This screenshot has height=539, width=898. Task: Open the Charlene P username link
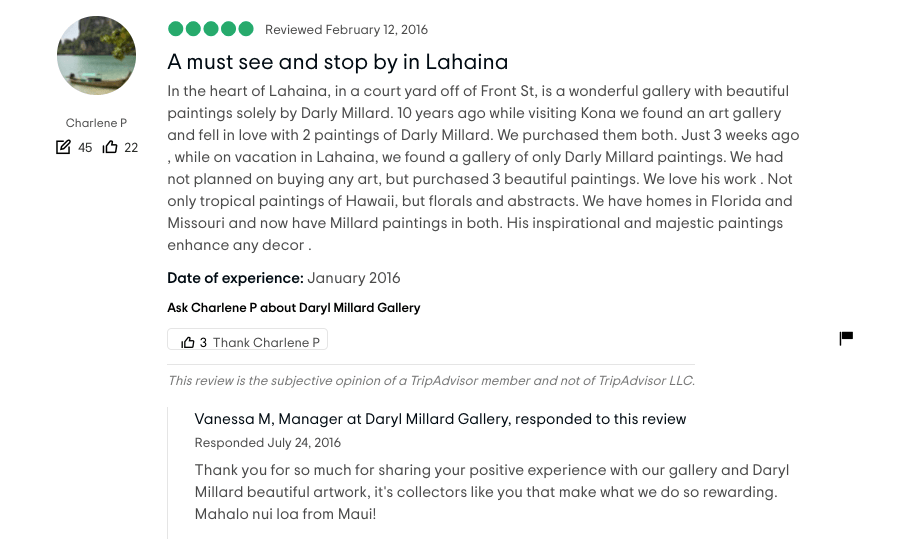click(96, 123)
